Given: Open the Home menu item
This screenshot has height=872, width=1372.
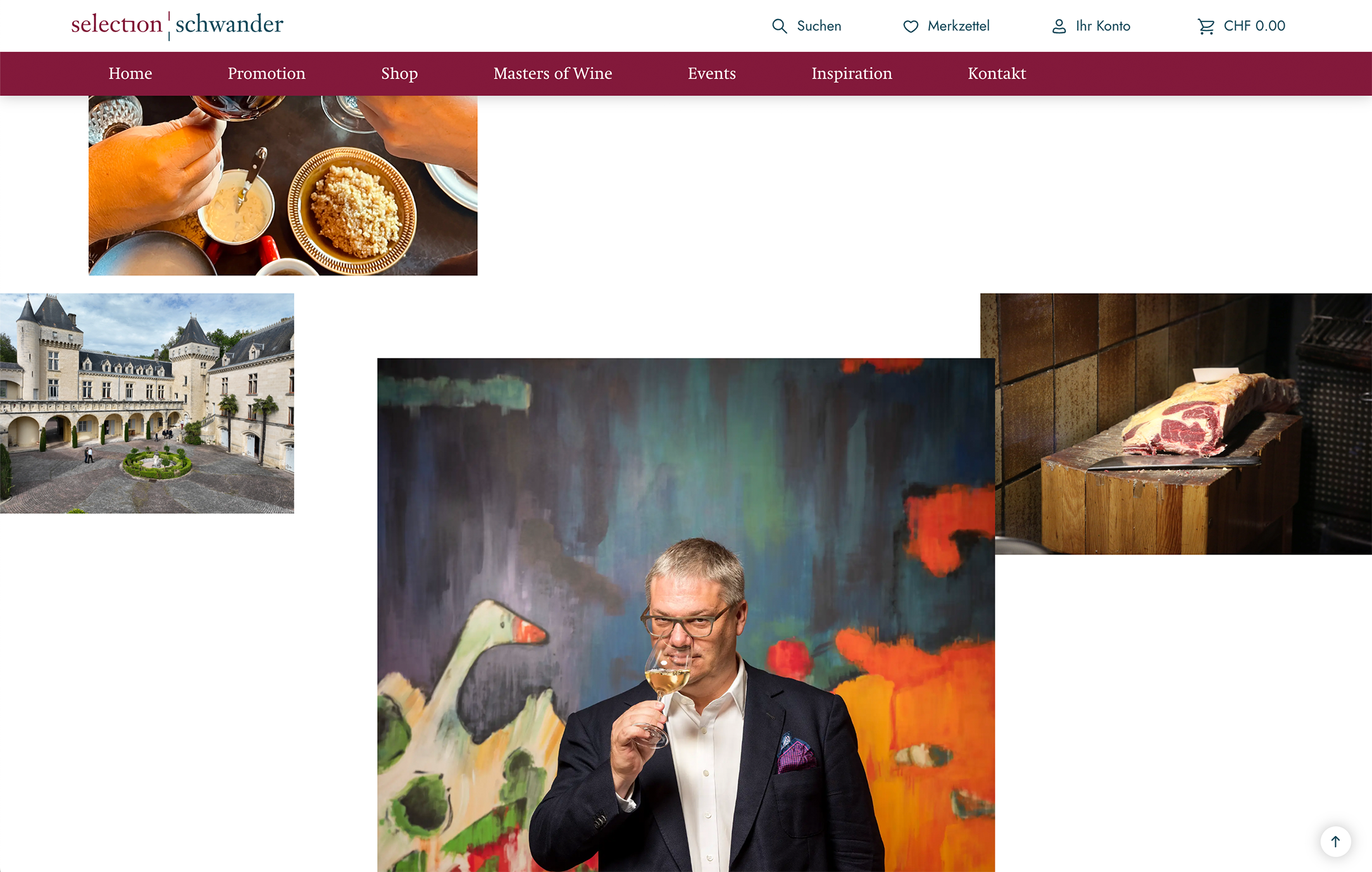Looking at the screenshot, I should 130,73.
